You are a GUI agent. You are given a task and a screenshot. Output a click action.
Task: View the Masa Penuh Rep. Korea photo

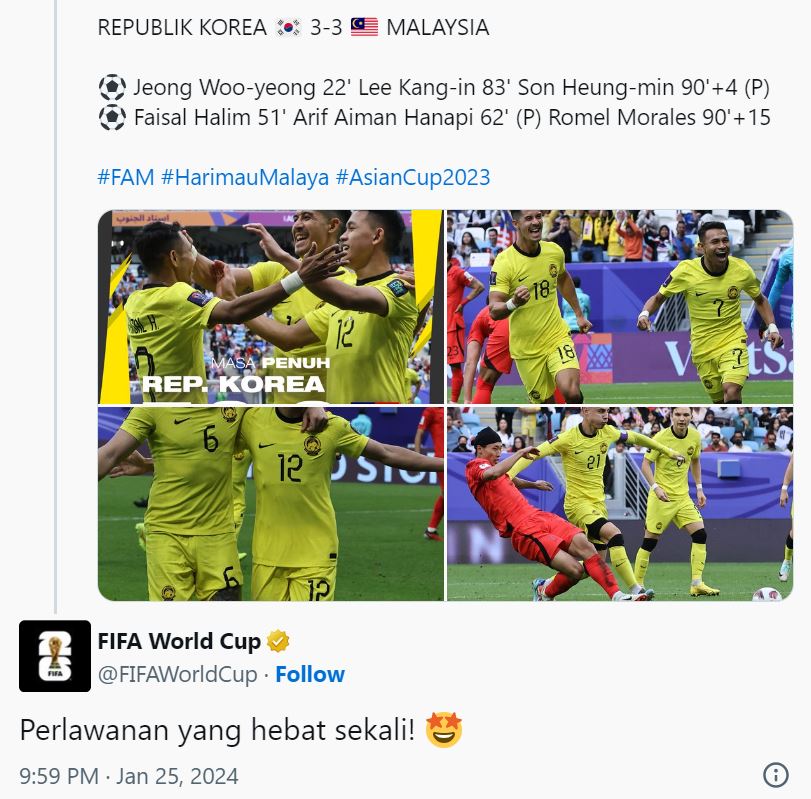(x=271, y=307)
